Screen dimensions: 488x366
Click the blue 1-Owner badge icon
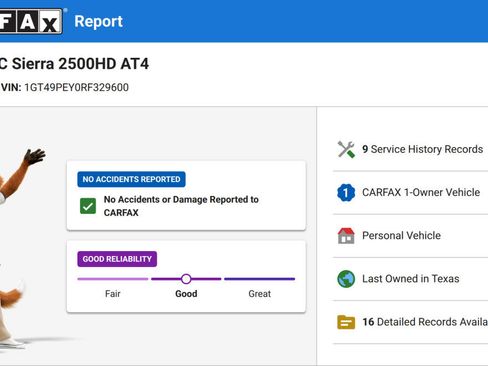pos(346,192)
